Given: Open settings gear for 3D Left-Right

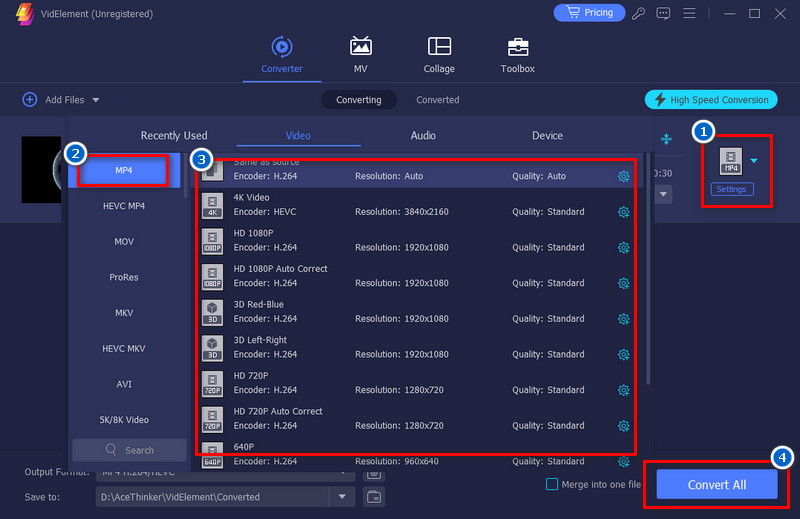Looking at the screenshot, I should point(623,355).
